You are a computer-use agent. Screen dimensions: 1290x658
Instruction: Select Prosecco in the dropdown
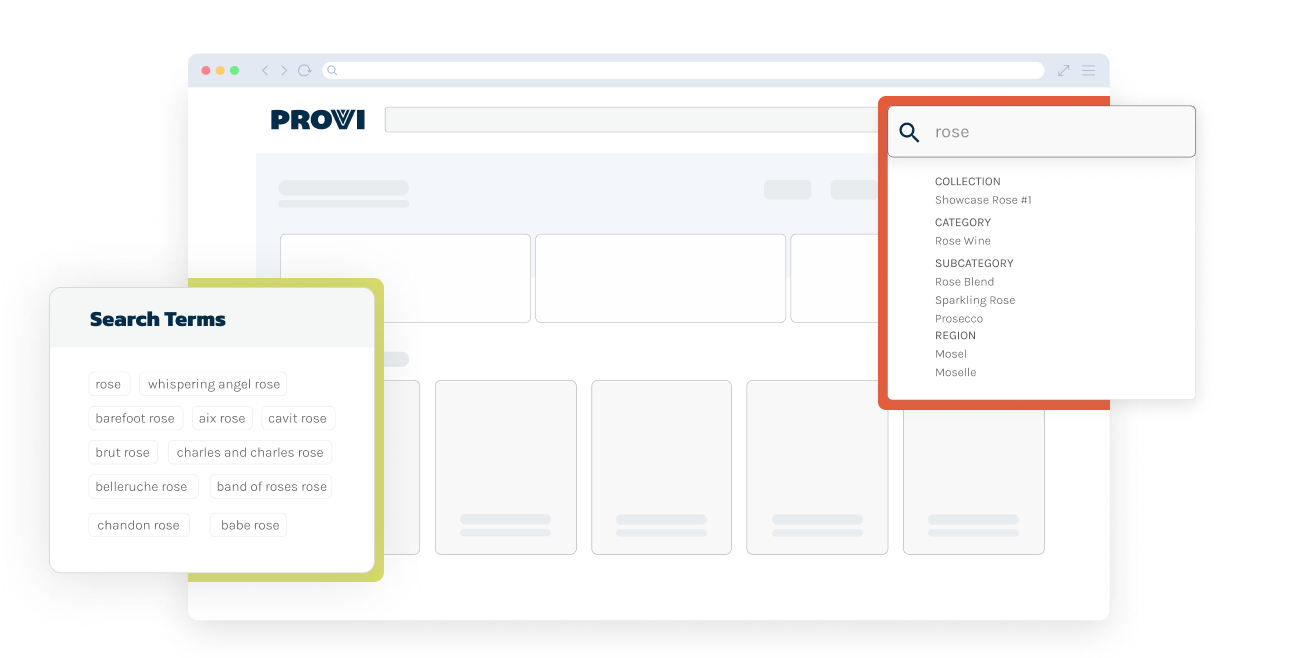958,319
